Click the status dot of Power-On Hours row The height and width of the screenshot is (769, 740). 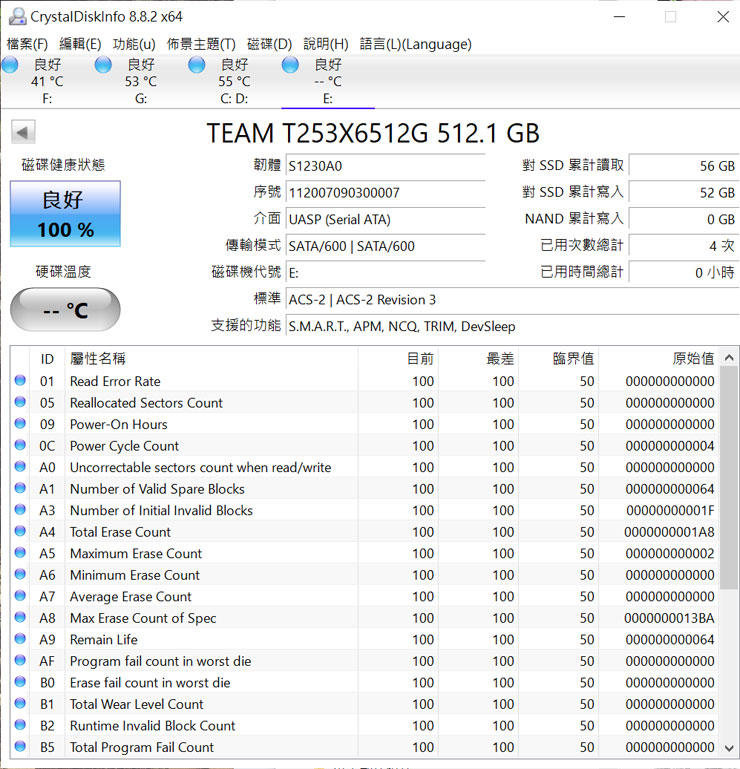[x=20, y=424]
